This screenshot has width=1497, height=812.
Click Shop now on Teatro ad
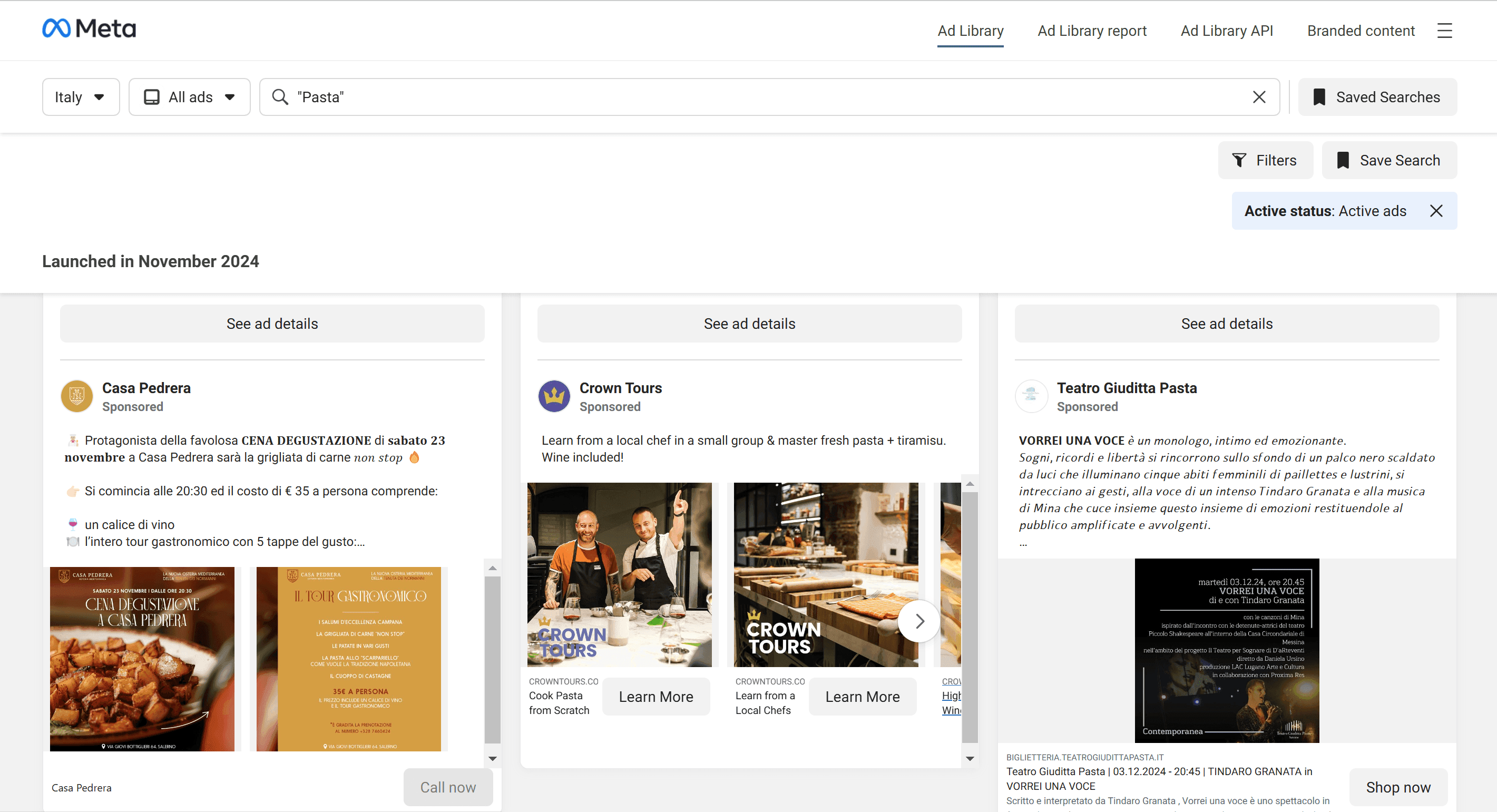[x=1398, y=788]
